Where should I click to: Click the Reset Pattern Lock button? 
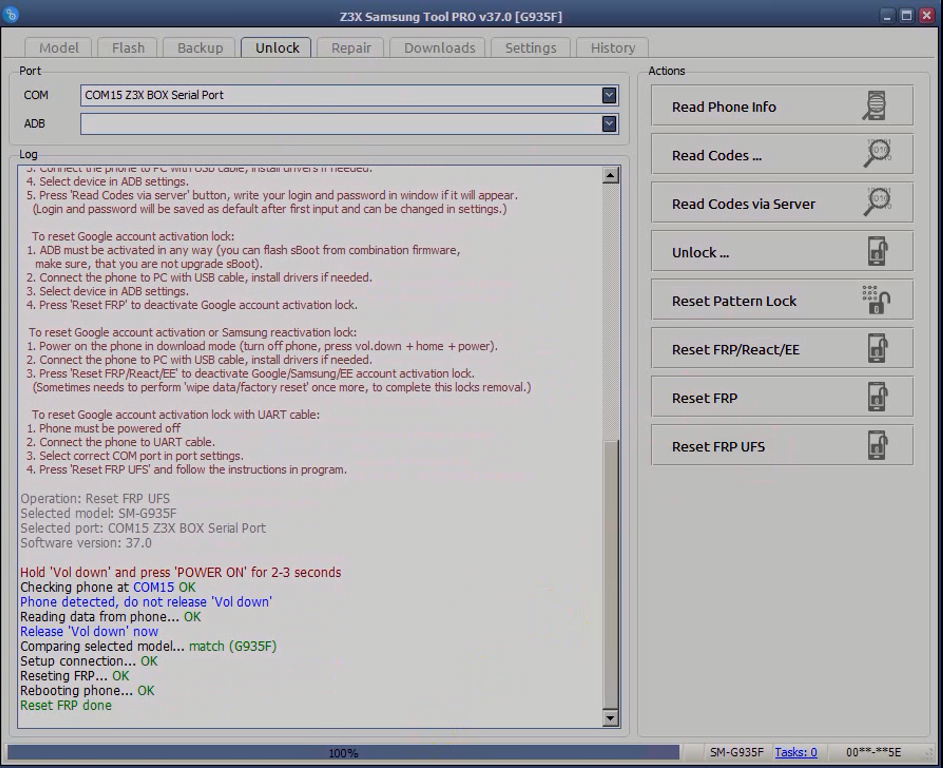pos(782,300)
